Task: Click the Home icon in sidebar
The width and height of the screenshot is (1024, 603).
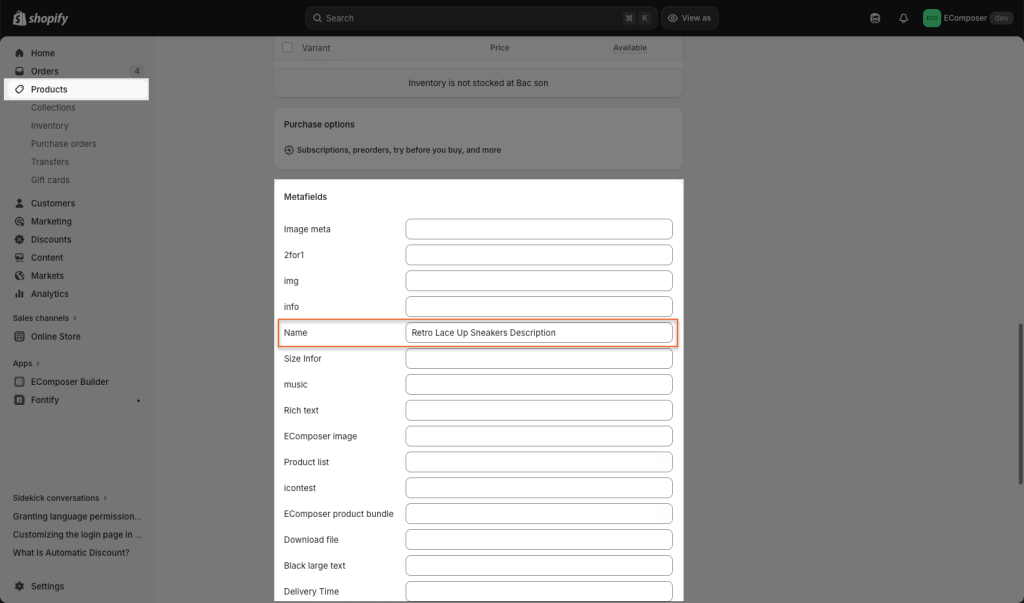Action: (20, 53)
